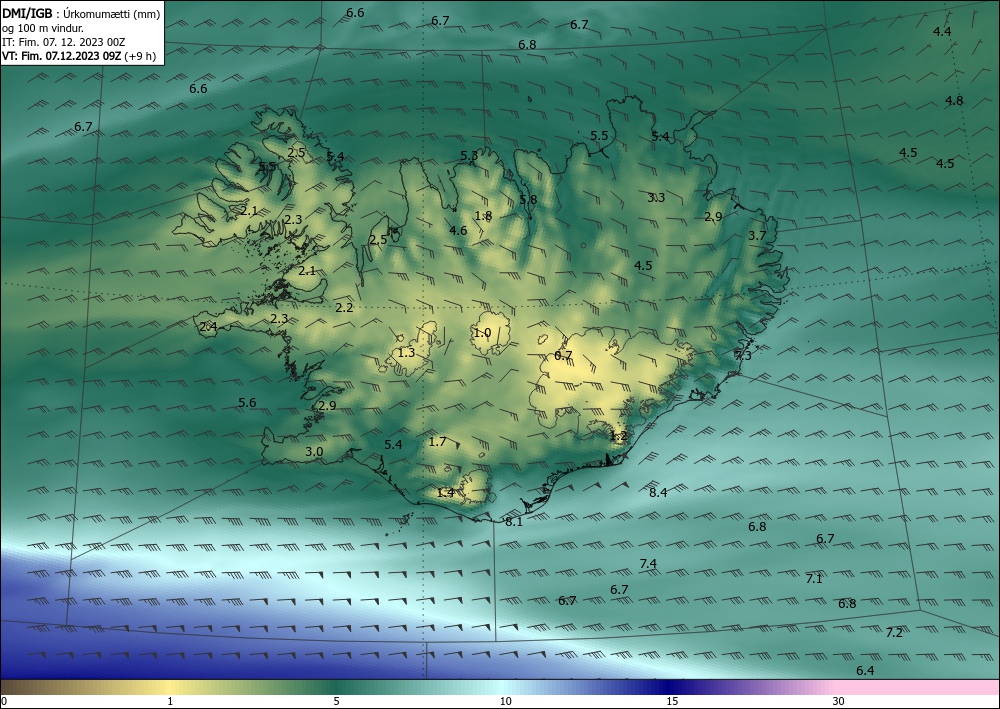Click the 2.2 value label
This screenshot has width=1000, height=709.
point(344,308)
